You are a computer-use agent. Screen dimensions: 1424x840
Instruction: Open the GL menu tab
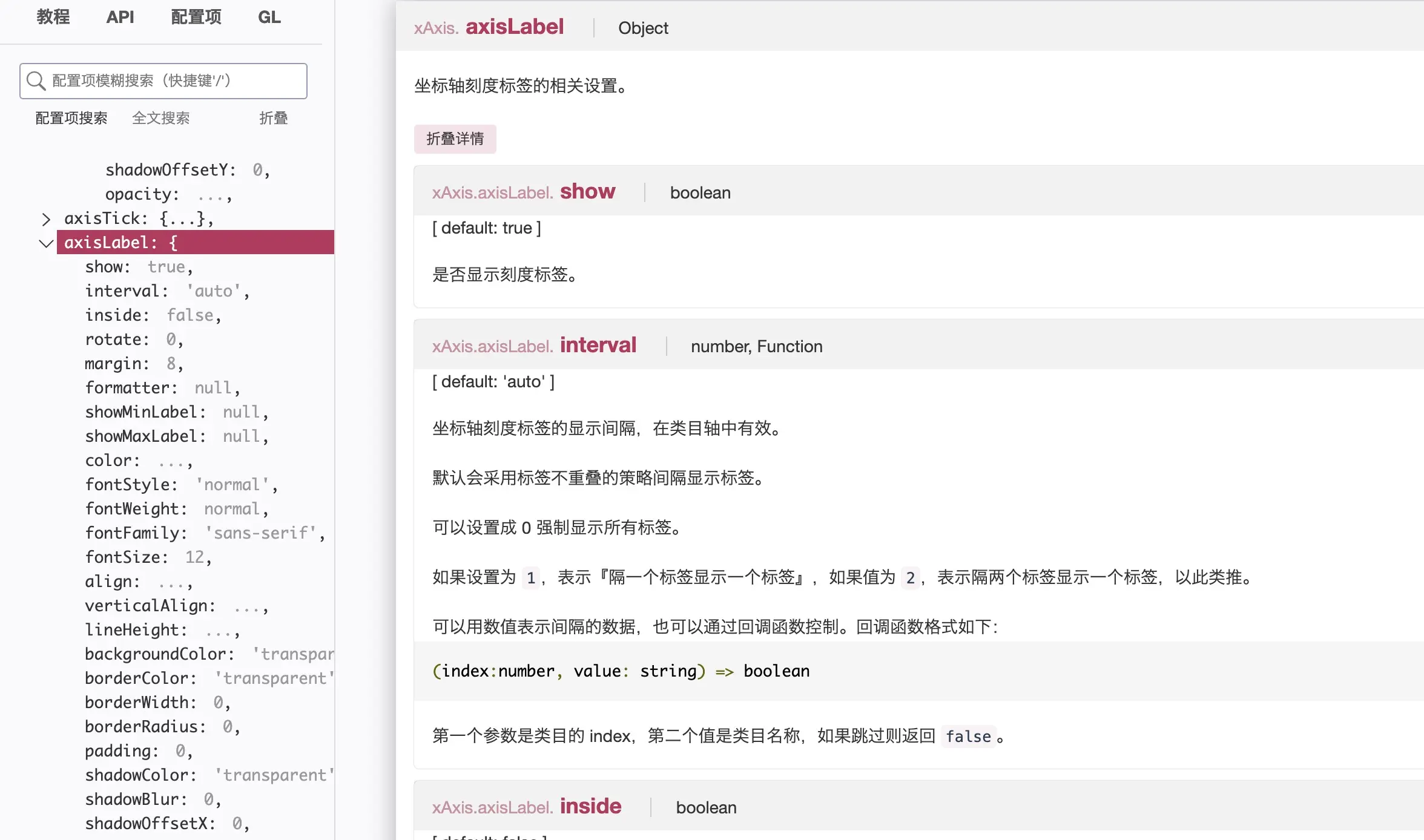[x=269, y=17]
